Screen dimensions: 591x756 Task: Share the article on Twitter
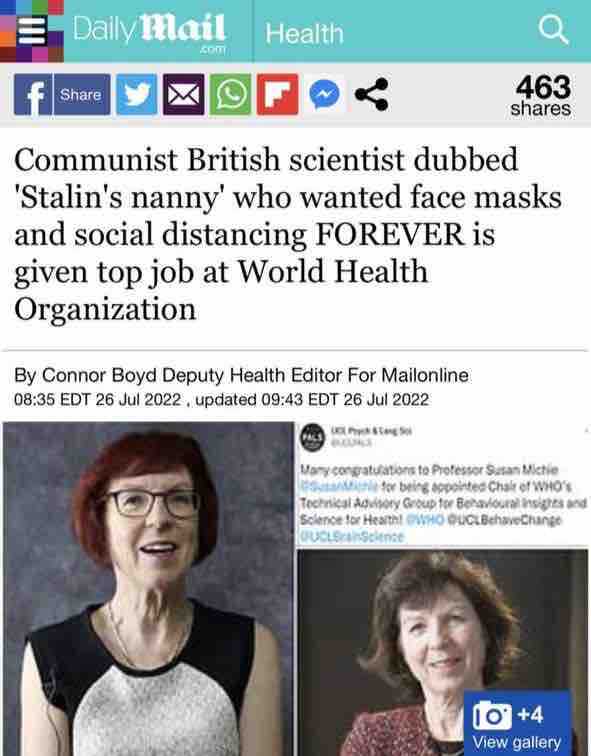(137, 94)
